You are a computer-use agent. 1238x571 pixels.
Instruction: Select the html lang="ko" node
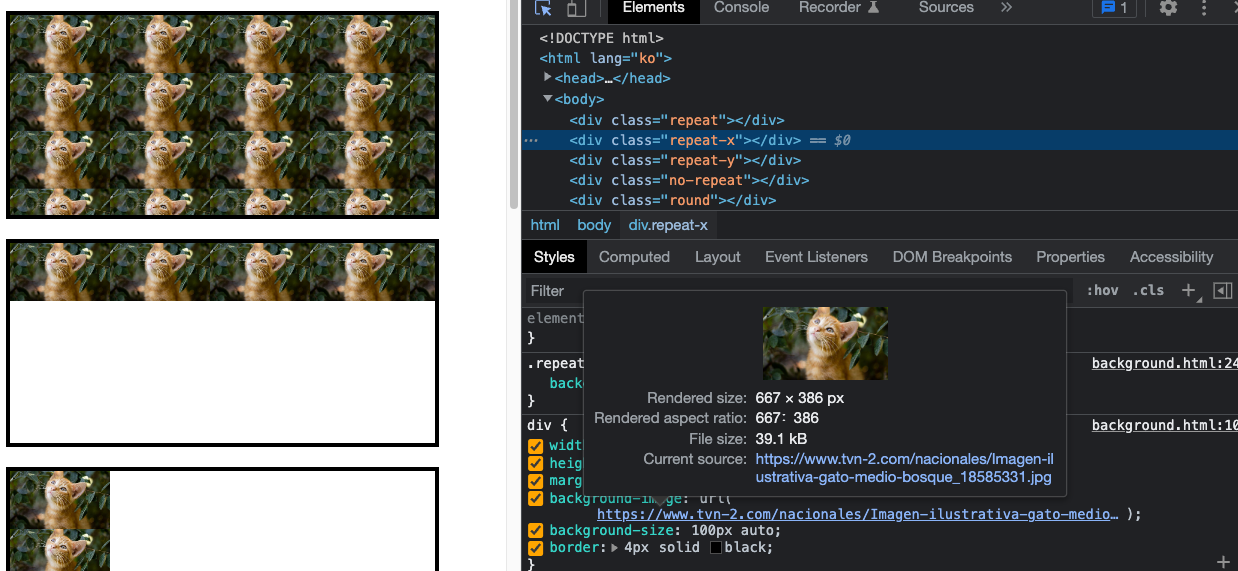pyautogui.click(x=605, y=58)
